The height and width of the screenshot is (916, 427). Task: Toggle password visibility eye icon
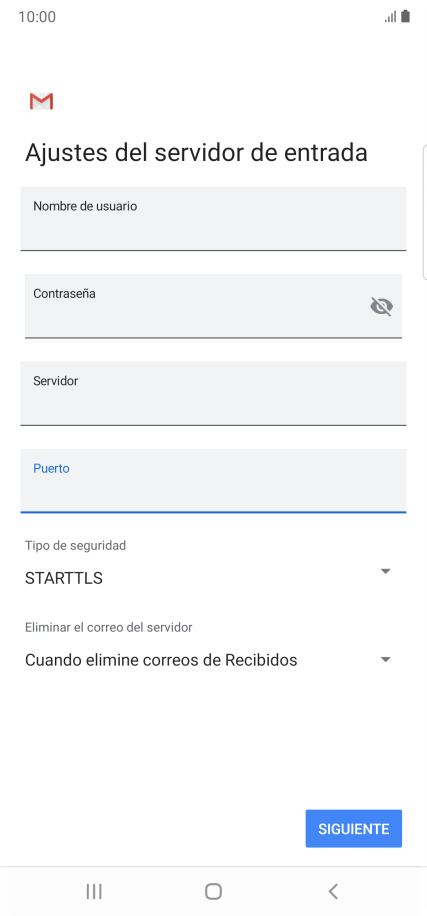(x=381, y=306)
